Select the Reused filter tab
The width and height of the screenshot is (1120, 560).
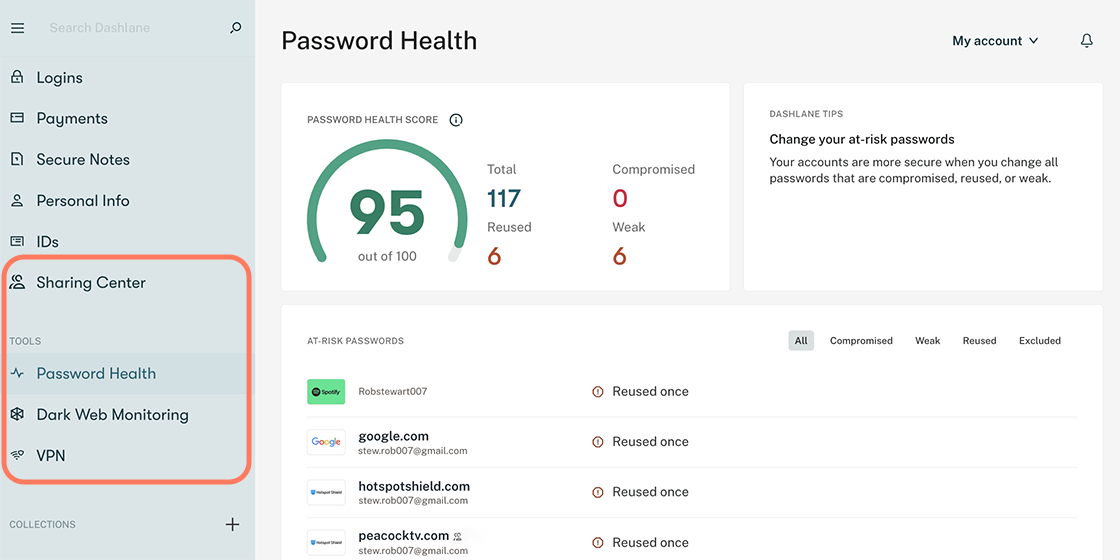pos(979,341)
